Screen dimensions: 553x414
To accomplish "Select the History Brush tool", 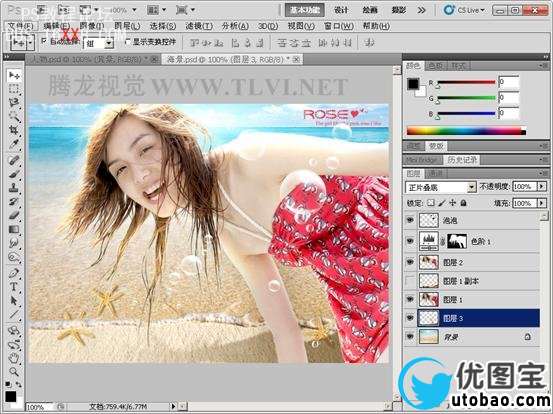I will tap(14, 202).
